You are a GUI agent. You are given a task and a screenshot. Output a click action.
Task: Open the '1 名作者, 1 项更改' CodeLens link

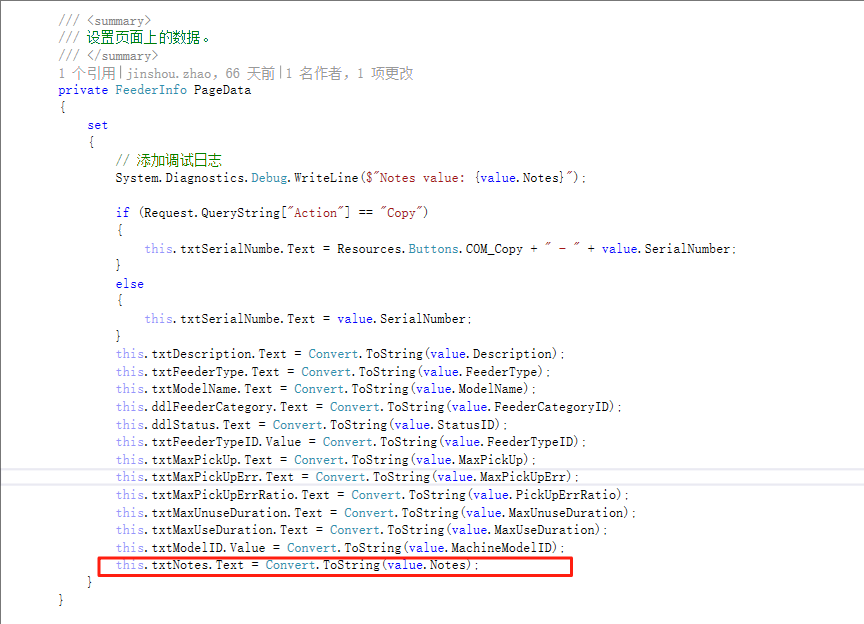point(349,73)
